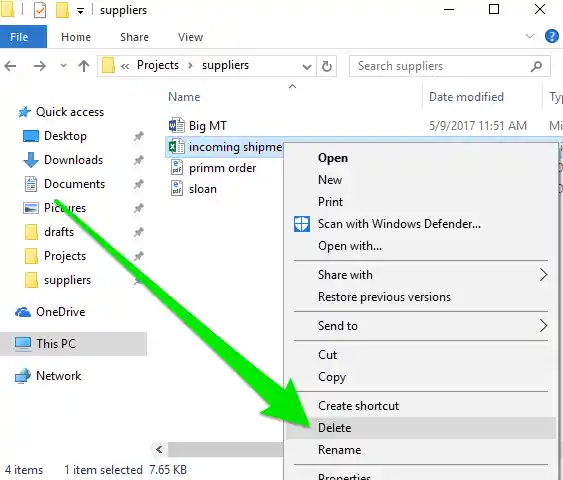Expand the ribbon with the chevron
Screen dimensions: 563x480
530,36
